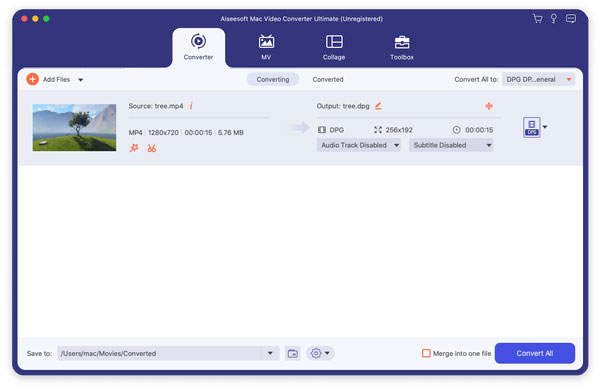Screen dimensions: 600x389
Task: Open the Audio Track Disabled dropdown
Action: [359, 145]
